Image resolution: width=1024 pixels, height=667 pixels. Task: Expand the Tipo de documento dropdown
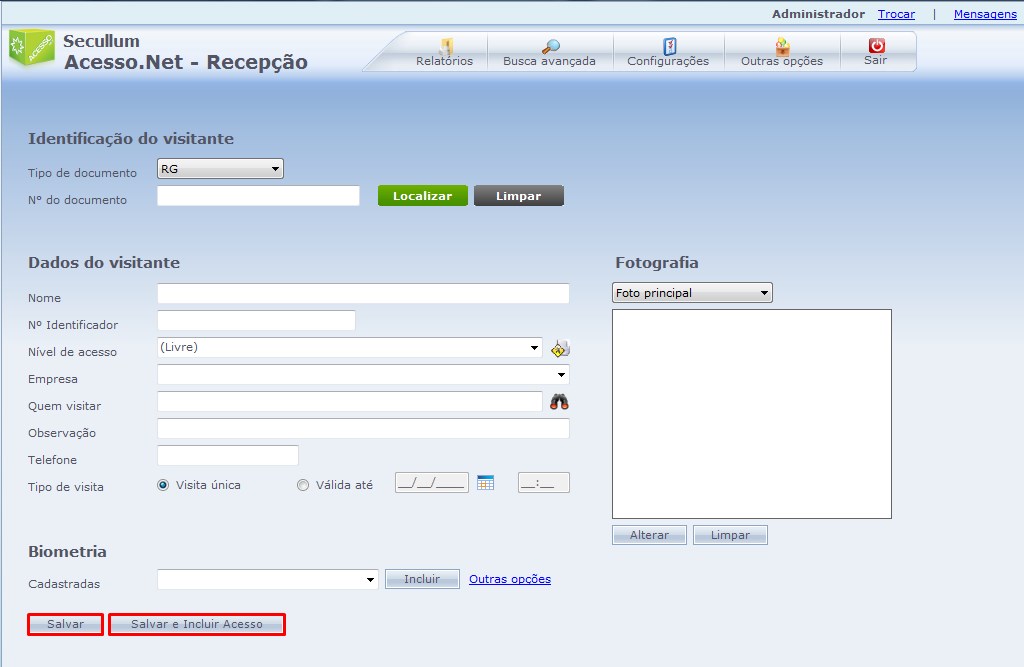pos(220,169)
